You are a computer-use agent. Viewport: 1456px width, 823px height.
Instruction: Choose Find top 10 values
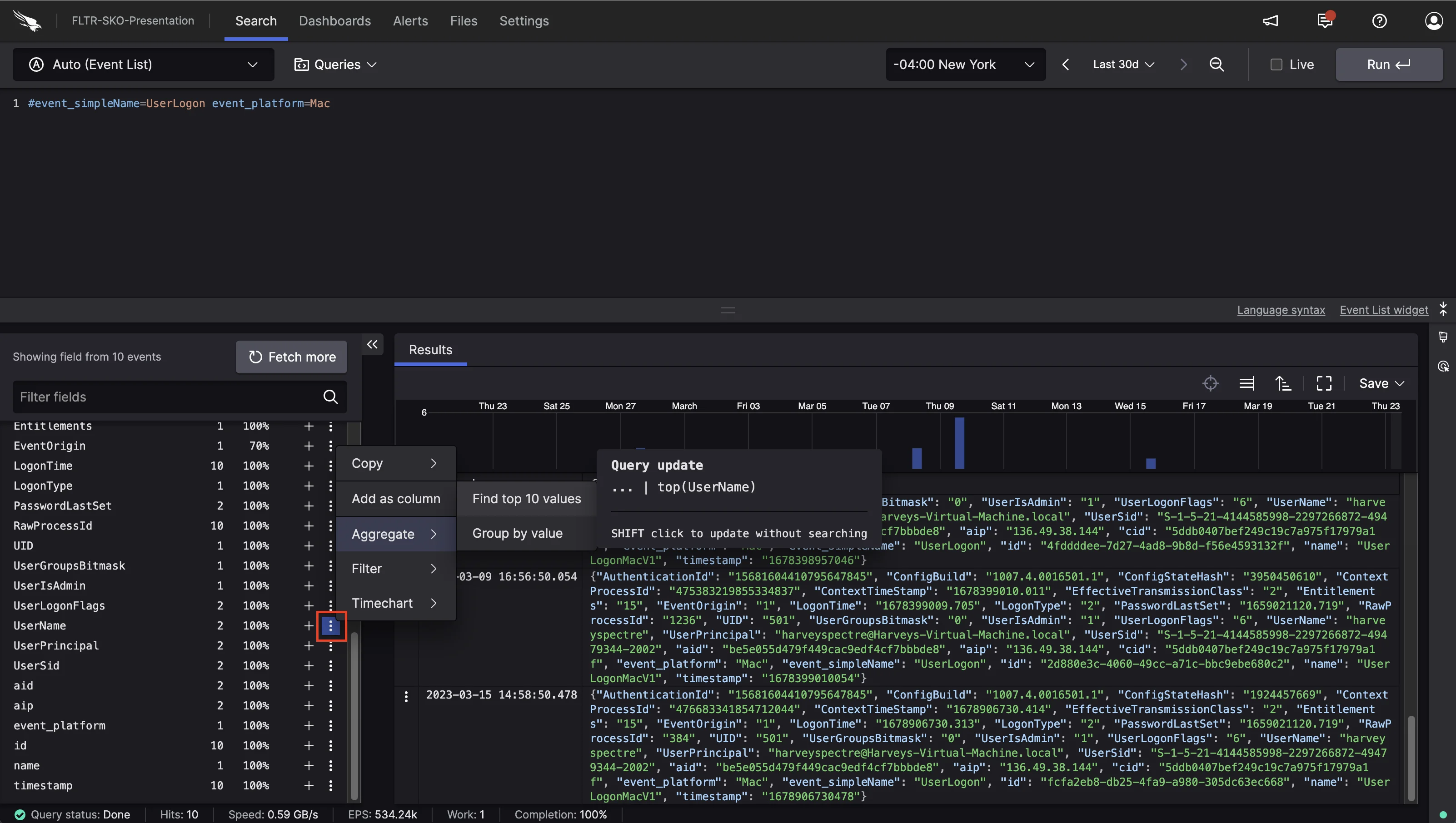point(526,499)
